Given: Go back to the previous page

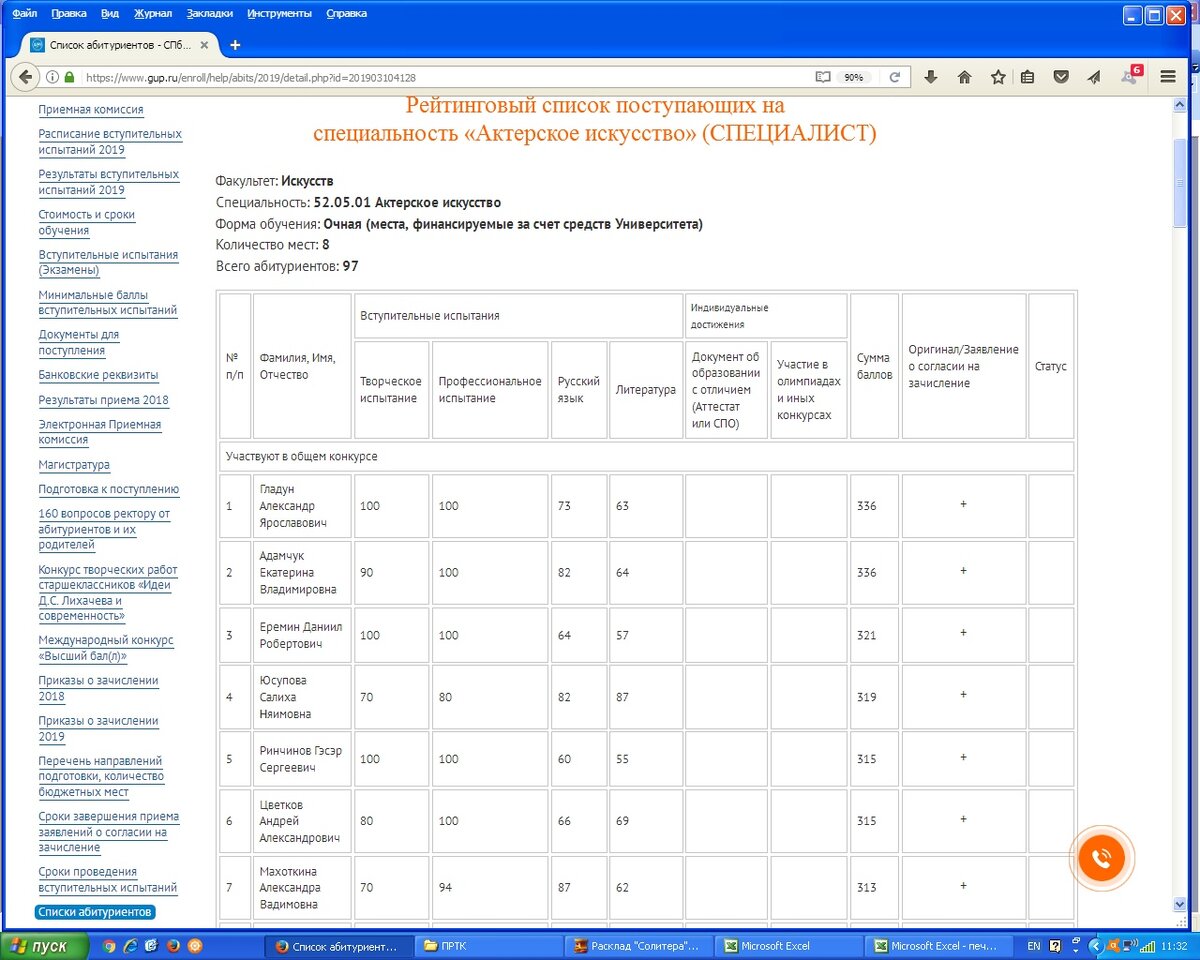Looking at the screenshot, I should (24, 76).
